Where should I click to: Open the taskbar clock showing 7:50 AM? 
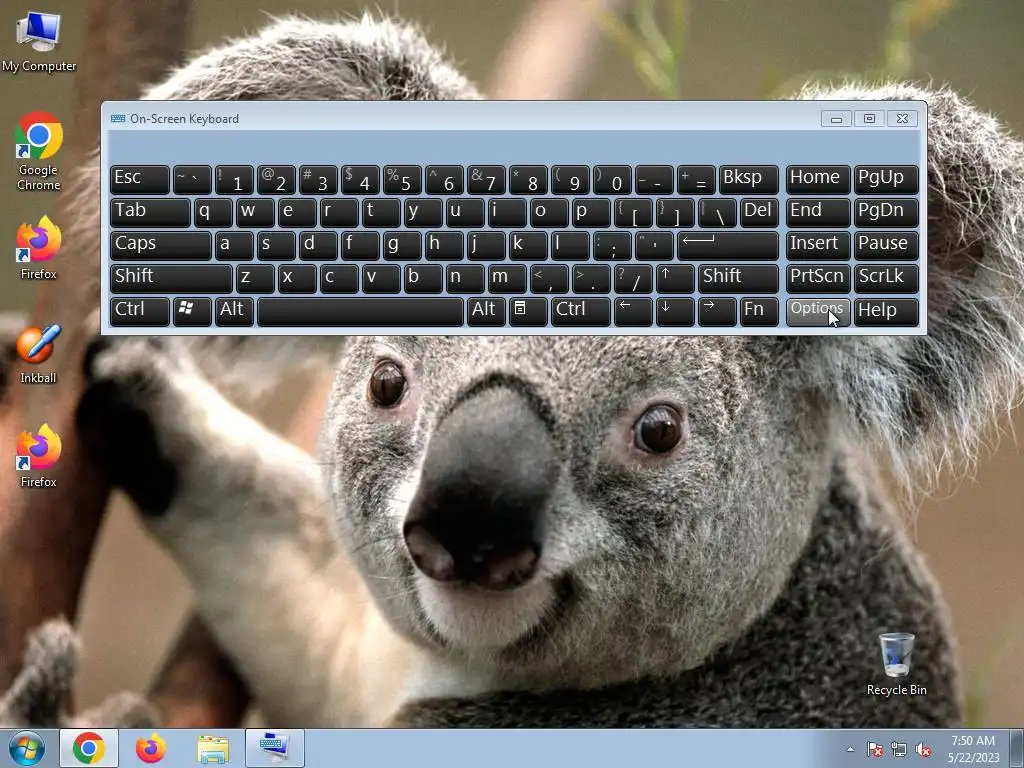tap(973, 748)
